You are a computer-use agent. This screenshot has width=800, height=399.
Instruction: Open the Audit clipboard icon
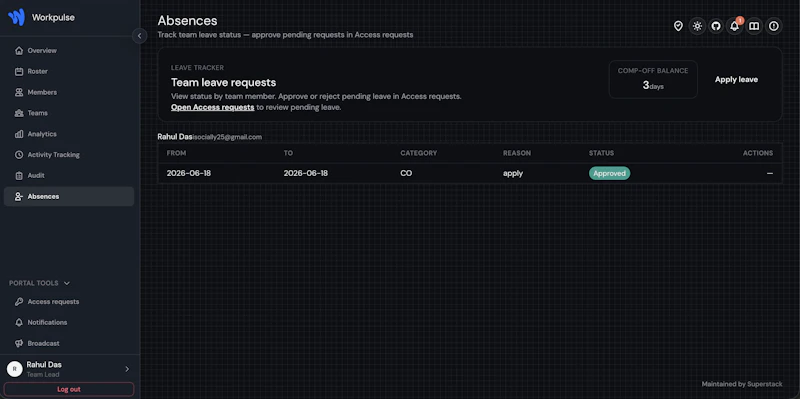pyautogui.click(x=19, y=176)
